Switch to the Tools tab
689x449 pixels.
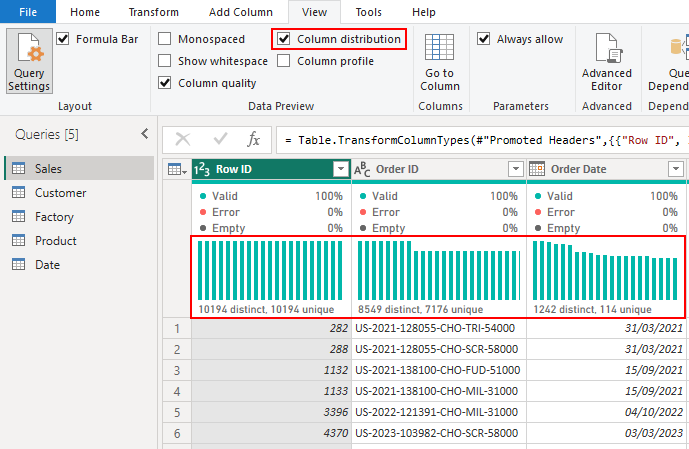[x=368, y=12]
